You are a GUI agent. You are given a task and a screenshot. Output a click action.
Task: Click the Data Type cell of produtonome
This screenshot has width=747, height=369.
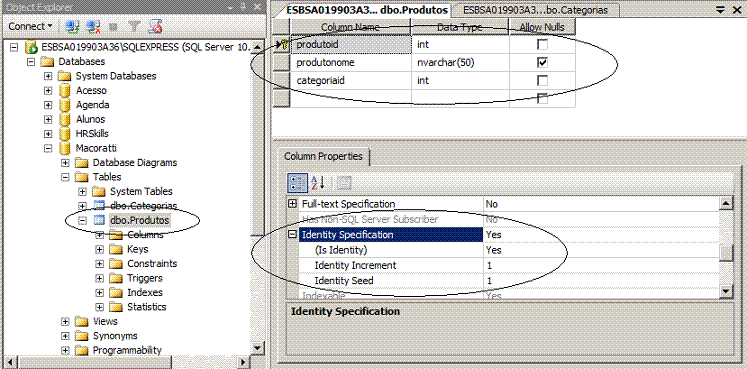coord(460,62)
